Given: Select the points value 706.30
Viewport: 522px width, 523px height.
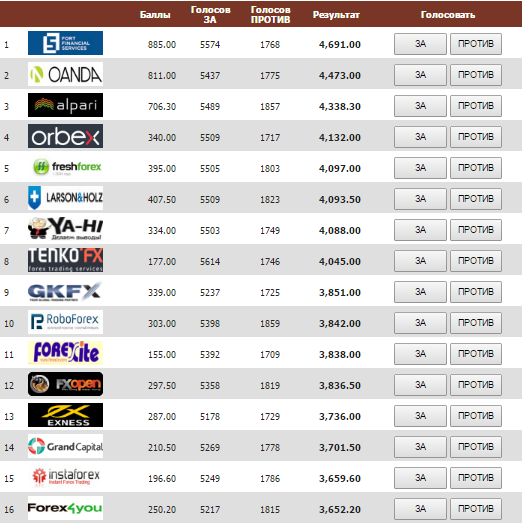Looking at the screenshot, I should coord(162,106).
